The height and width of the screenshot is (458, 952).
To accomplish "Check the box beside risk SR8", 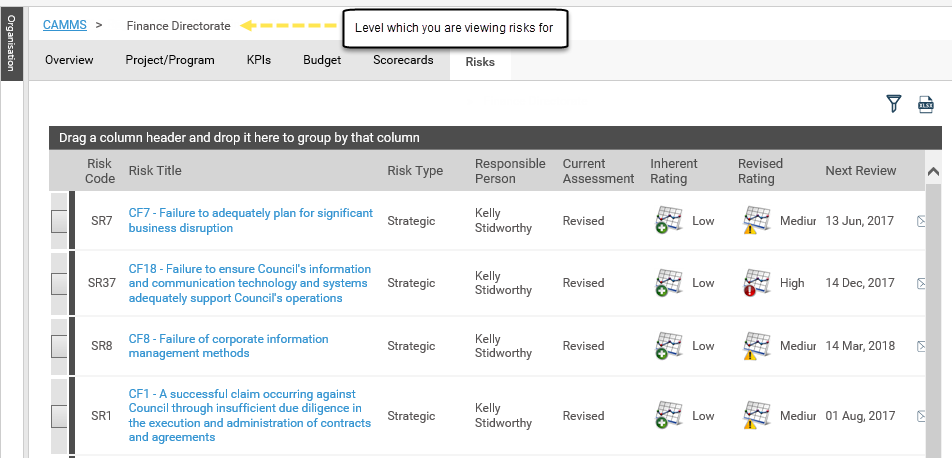I will (59, 346).
